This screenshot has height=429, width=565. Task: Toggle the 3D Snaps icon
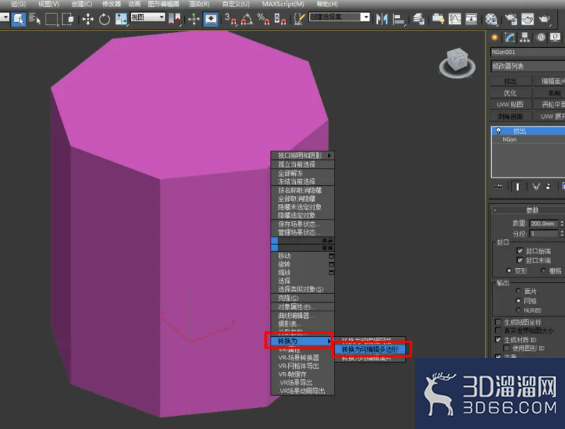[x=231, y=19]
